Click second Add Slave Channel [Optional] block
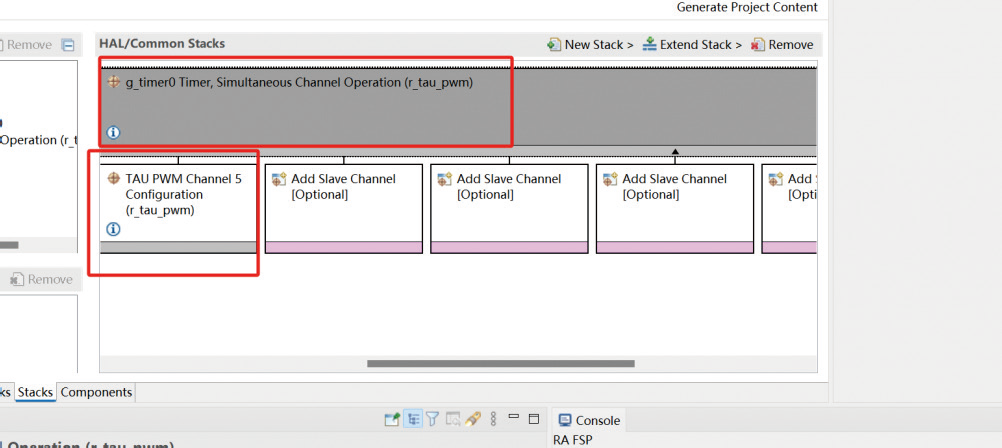Viewport: 1002px width, 448px height. click(509, 208)
